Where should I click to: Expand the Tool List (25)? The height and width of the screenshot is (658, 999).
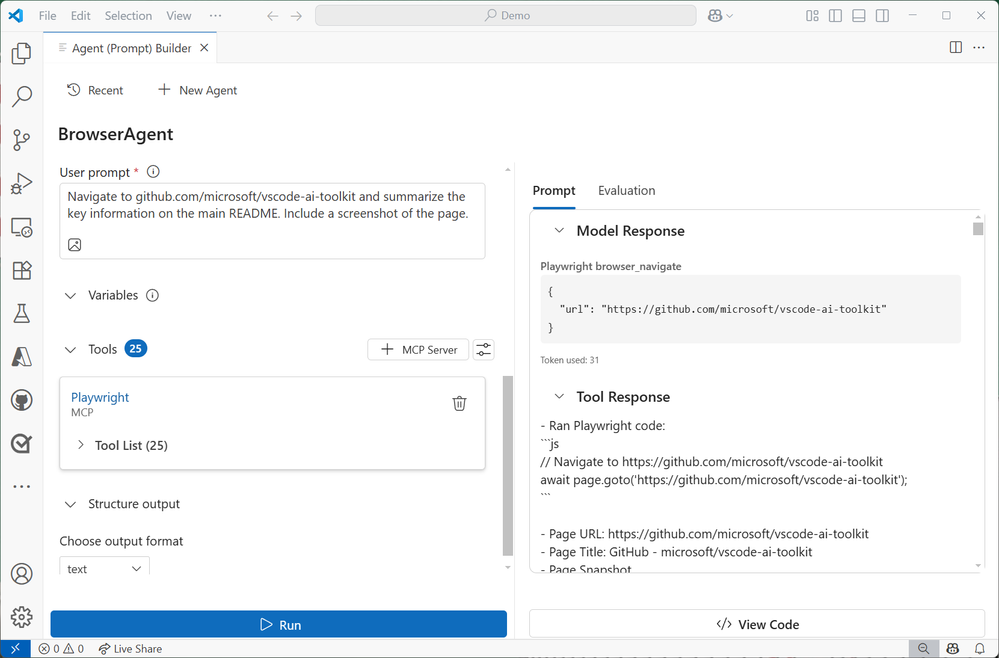coord(81,445)
